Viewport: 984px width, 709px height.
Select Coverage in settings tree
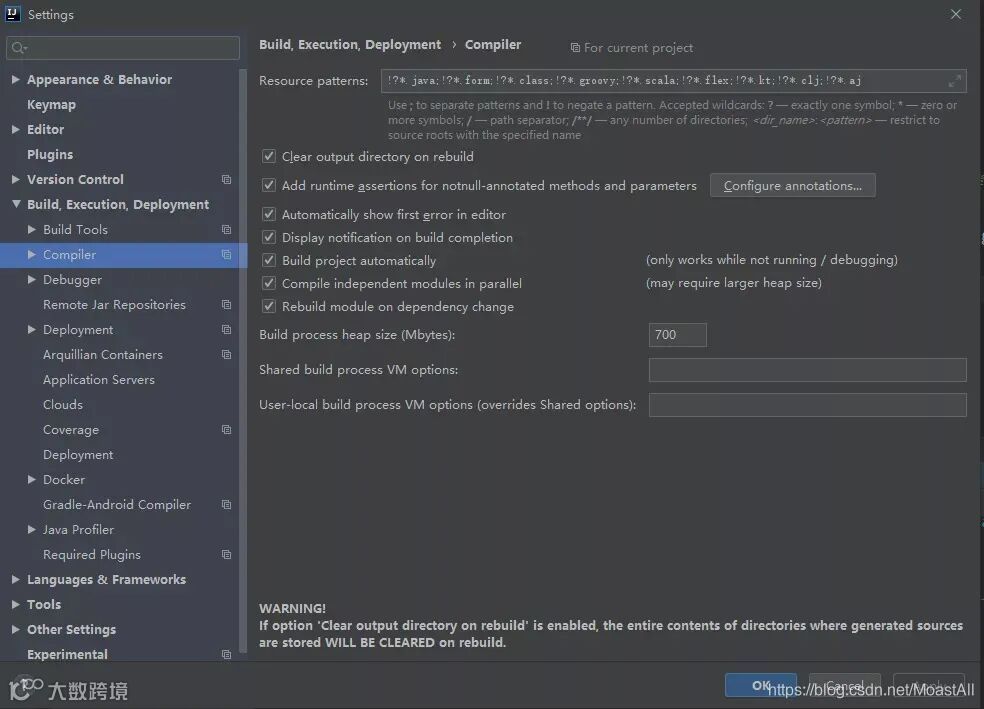pos(71,430)
